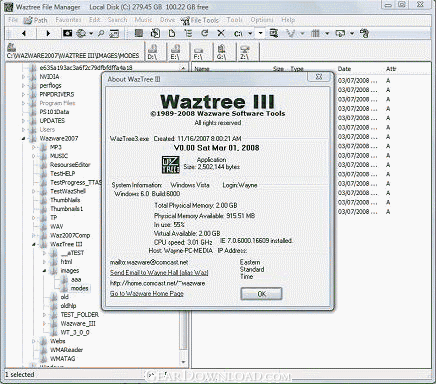Click the '1 selected' status bar text
Viewport: 436px width, 384px height.
click(20, 375)
